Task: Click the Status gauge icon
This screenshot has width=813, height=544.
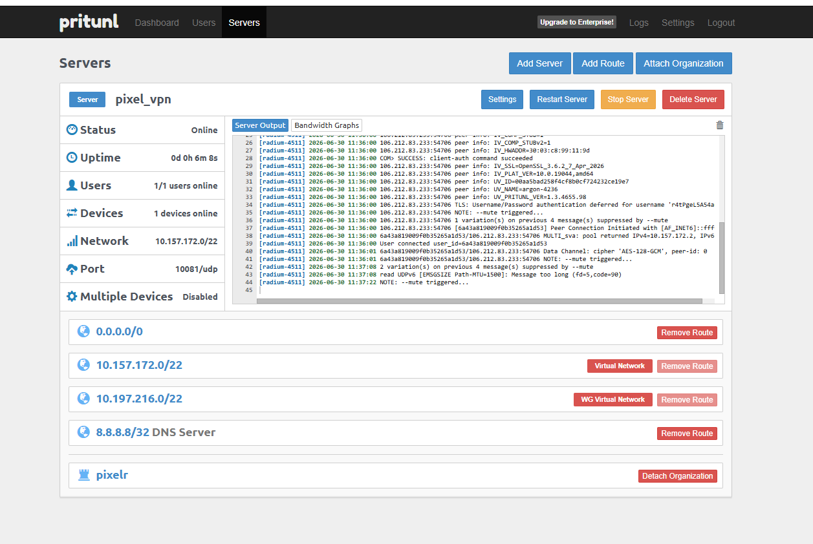Action: (x=72, y=130)
